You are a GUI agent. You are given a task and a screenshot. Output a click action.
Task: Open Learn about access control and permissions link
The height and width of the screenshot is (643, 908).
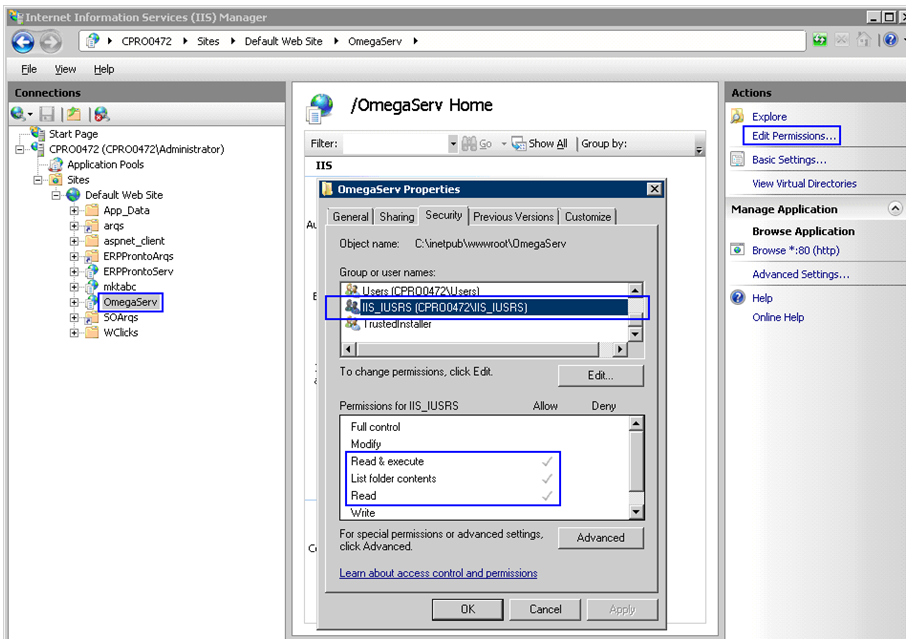[x=438, y=573]
